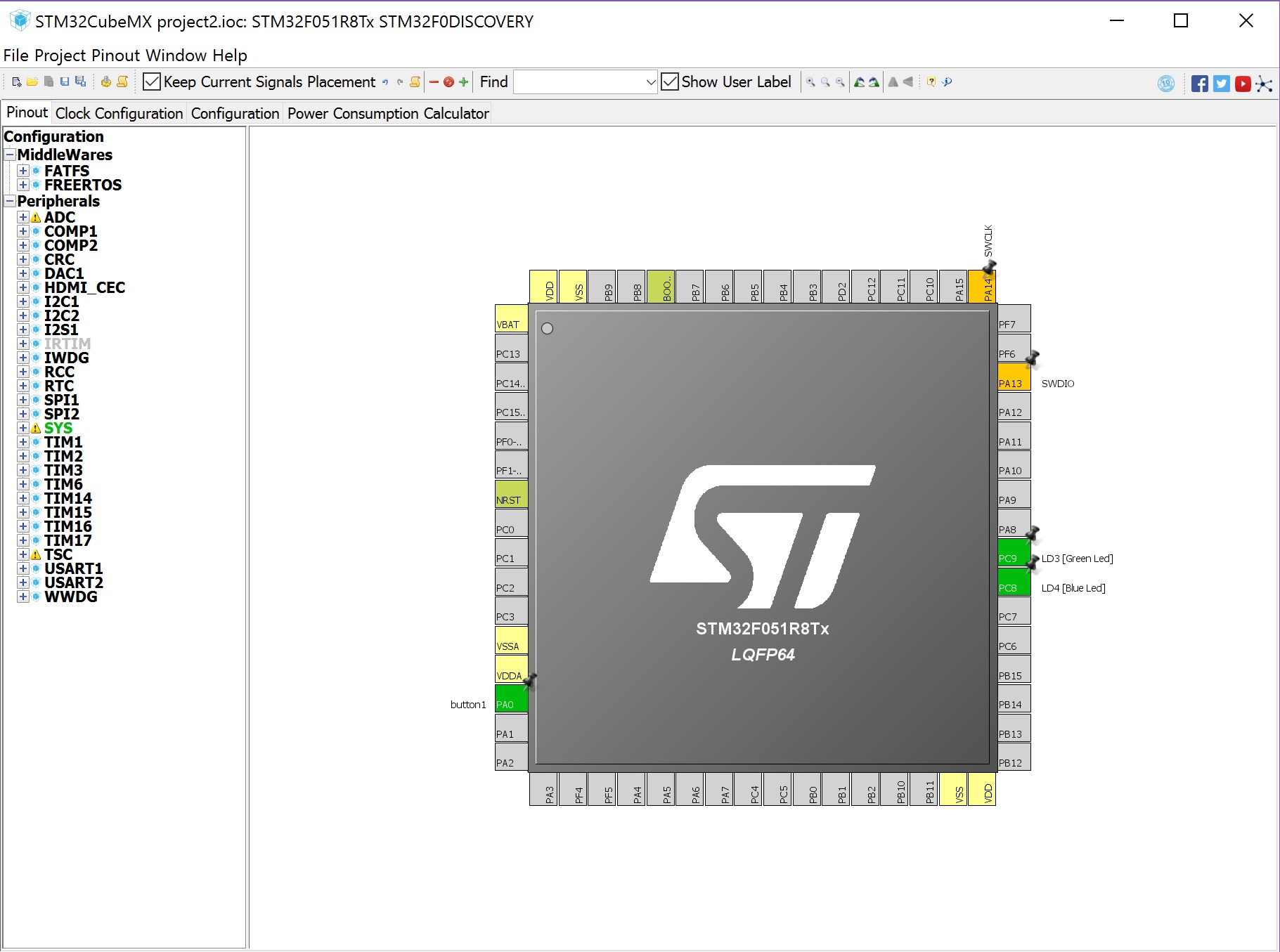Open the Facebook link icon
The height and width of the screenshot is (952, 1280).
tap(1200, 84)
